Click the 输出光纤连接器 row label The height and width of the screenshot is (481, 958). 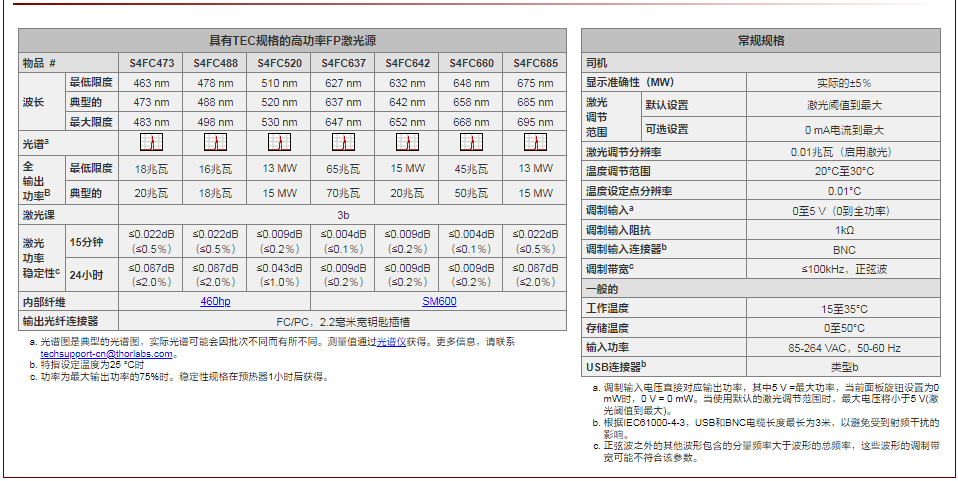pyautogui.click(x=61, y=321)
